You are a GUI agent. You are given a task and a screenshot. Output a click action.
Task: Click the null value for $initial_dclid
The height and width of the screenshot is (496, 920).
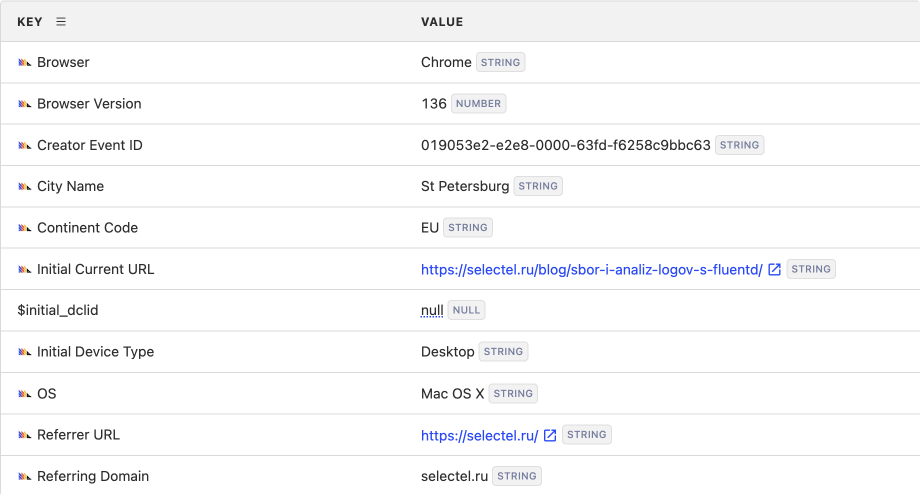[x=432, y=311]
